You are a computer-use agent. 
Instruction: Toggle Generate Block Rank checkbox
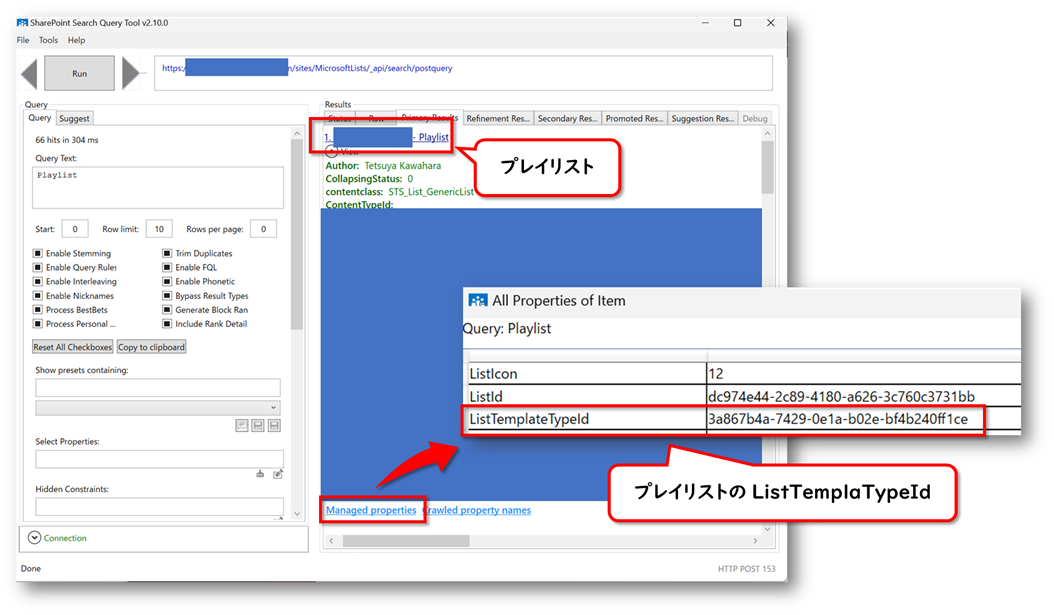167,310
